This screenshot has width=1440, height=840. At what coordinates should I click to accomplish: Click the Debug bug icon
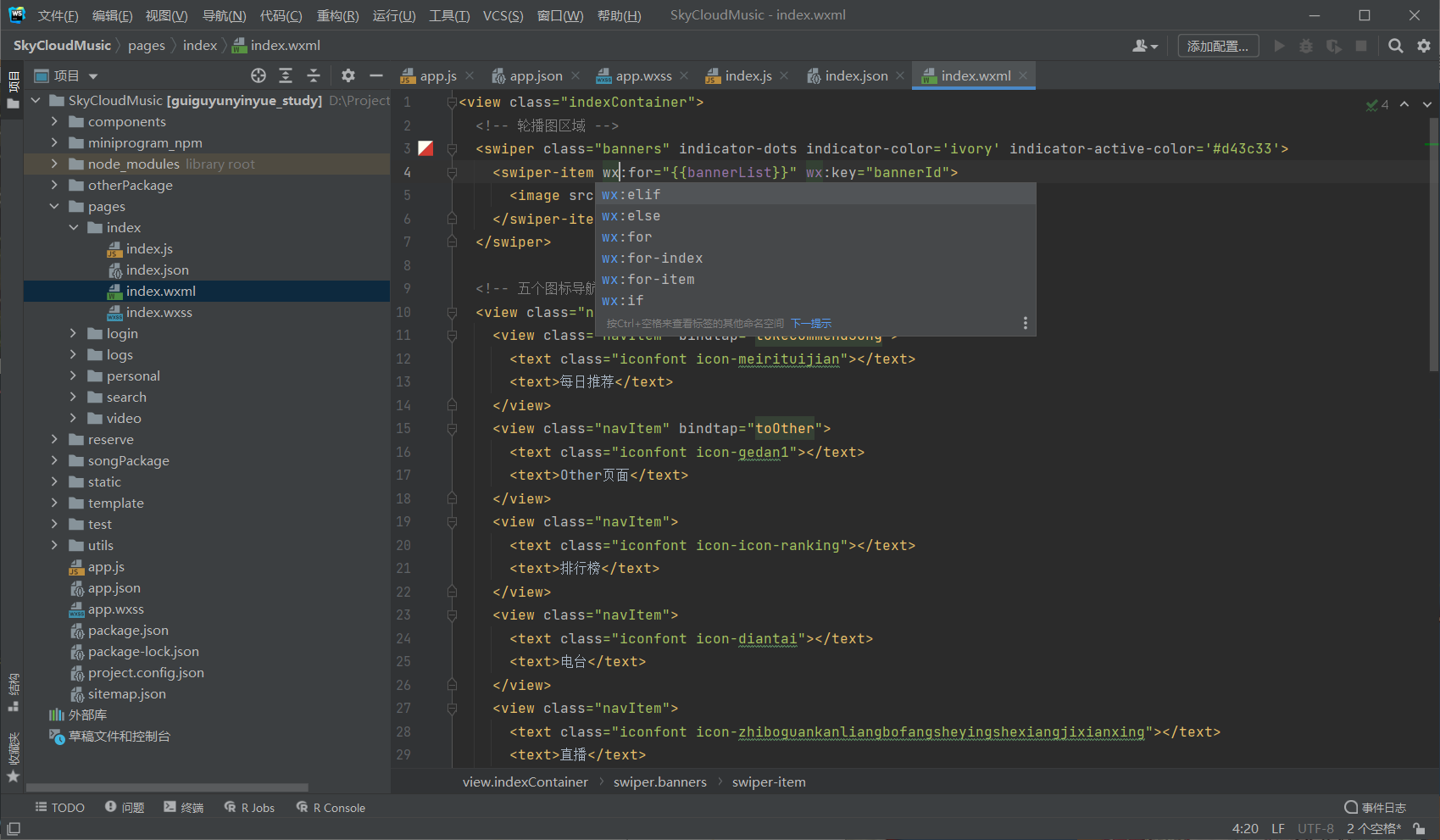1306,46
